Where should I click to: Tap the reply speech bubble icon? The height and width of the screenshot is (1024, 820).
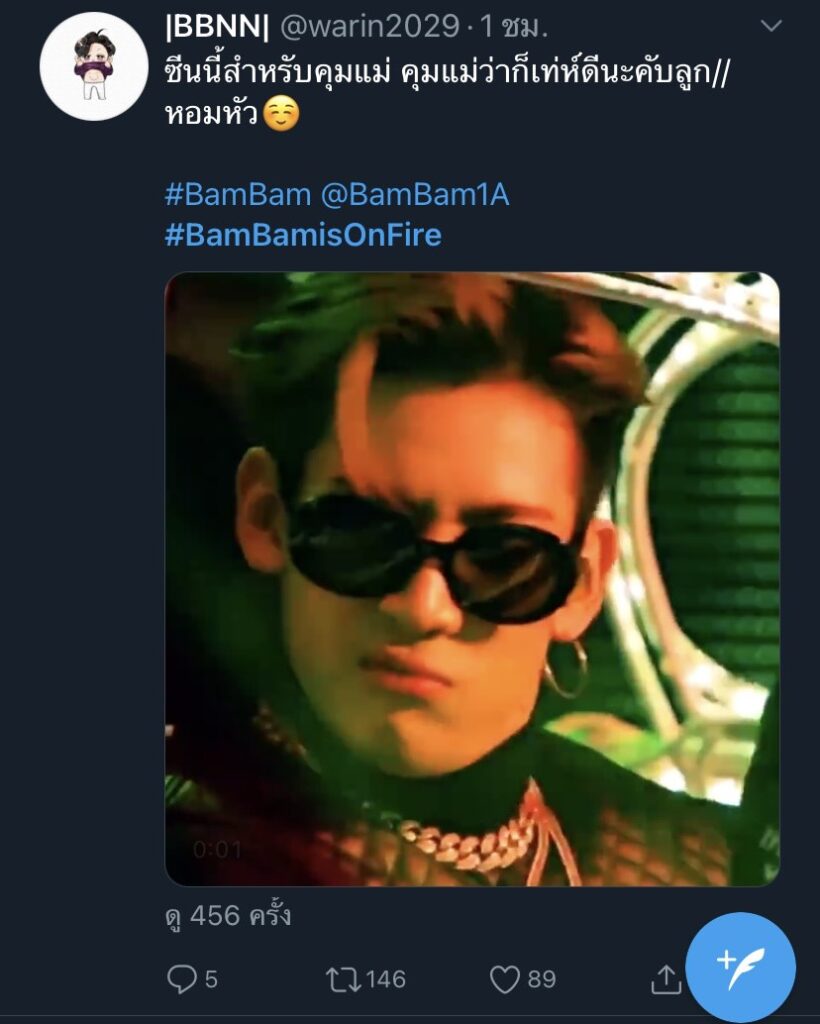(x=180, y=979)
